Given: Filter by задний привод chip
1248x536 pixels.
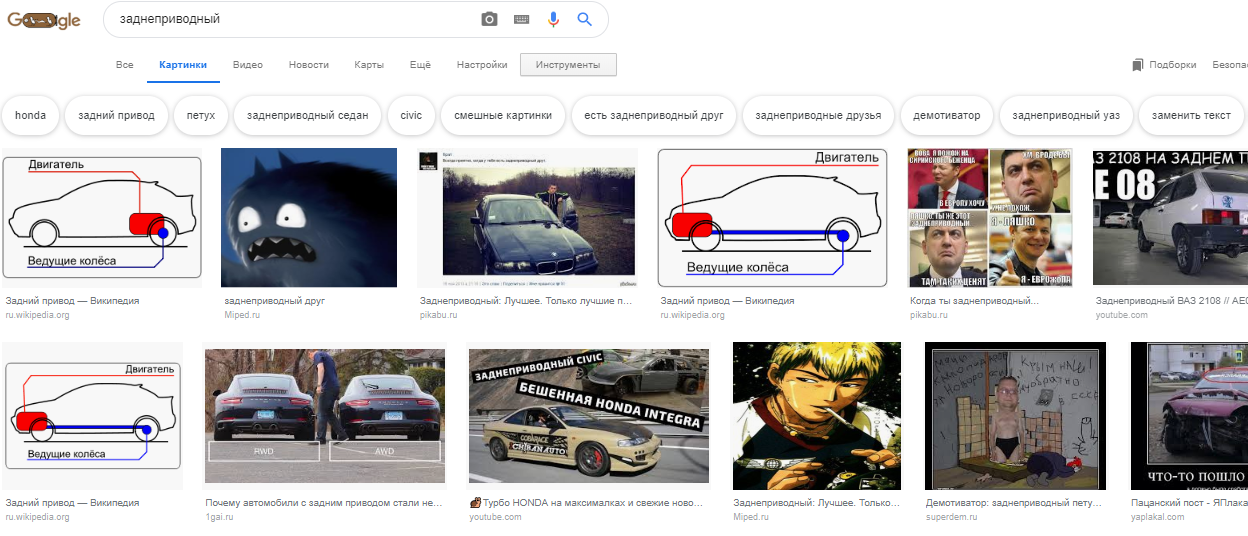Looking at the screenshot, I should point(117,115).
